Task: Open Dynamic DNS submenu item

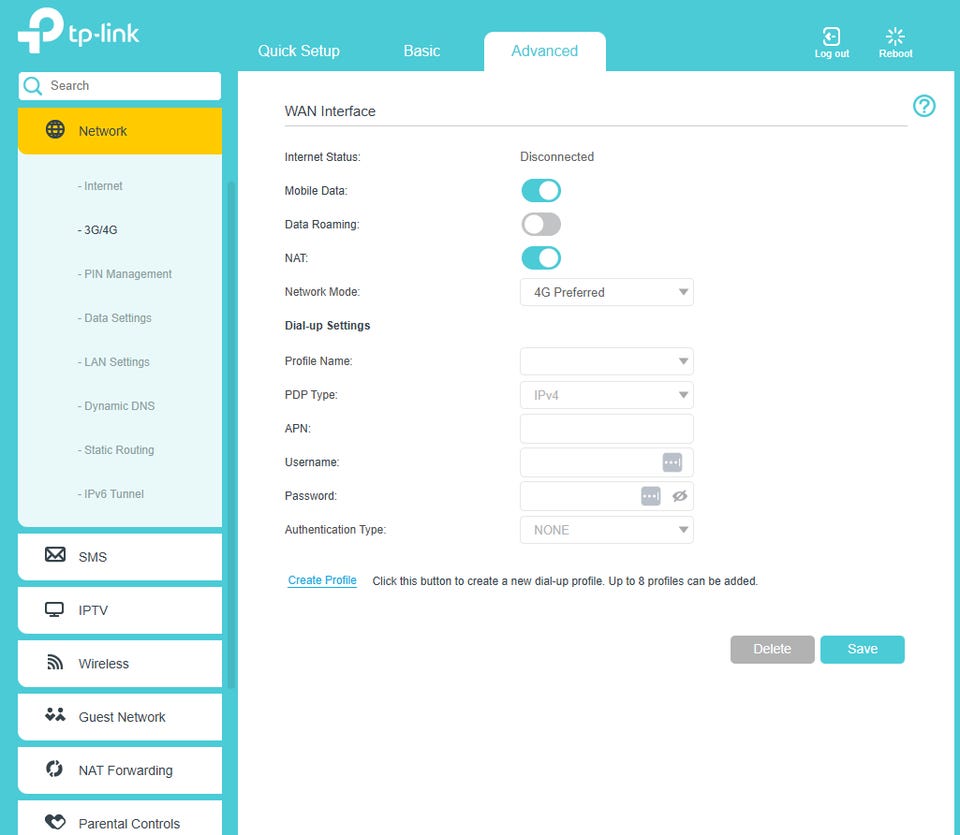Action: click(x=116, y=406)
